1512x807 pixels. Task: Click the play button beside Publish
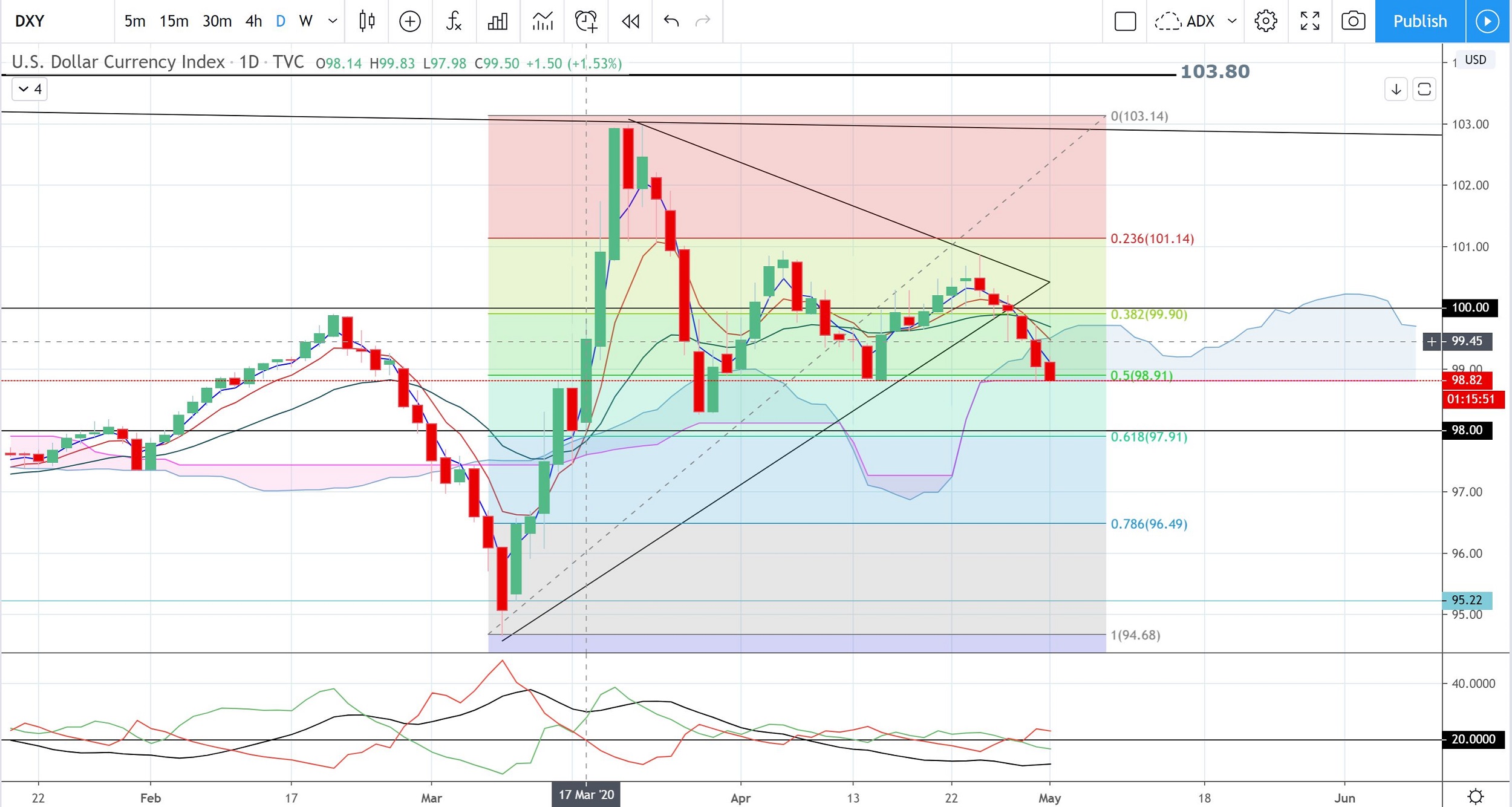coord(1487,21)
